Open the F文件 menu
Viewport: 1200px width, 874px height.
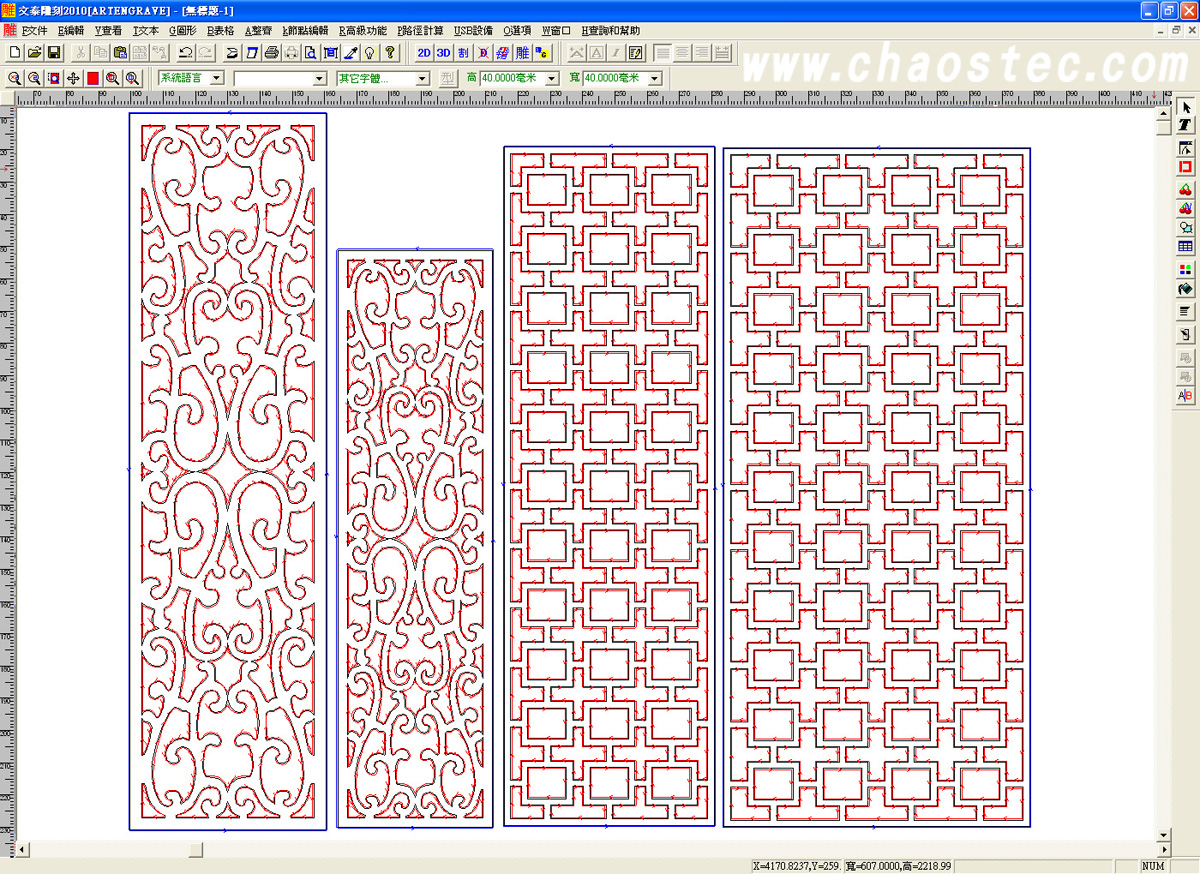(35, 31)
